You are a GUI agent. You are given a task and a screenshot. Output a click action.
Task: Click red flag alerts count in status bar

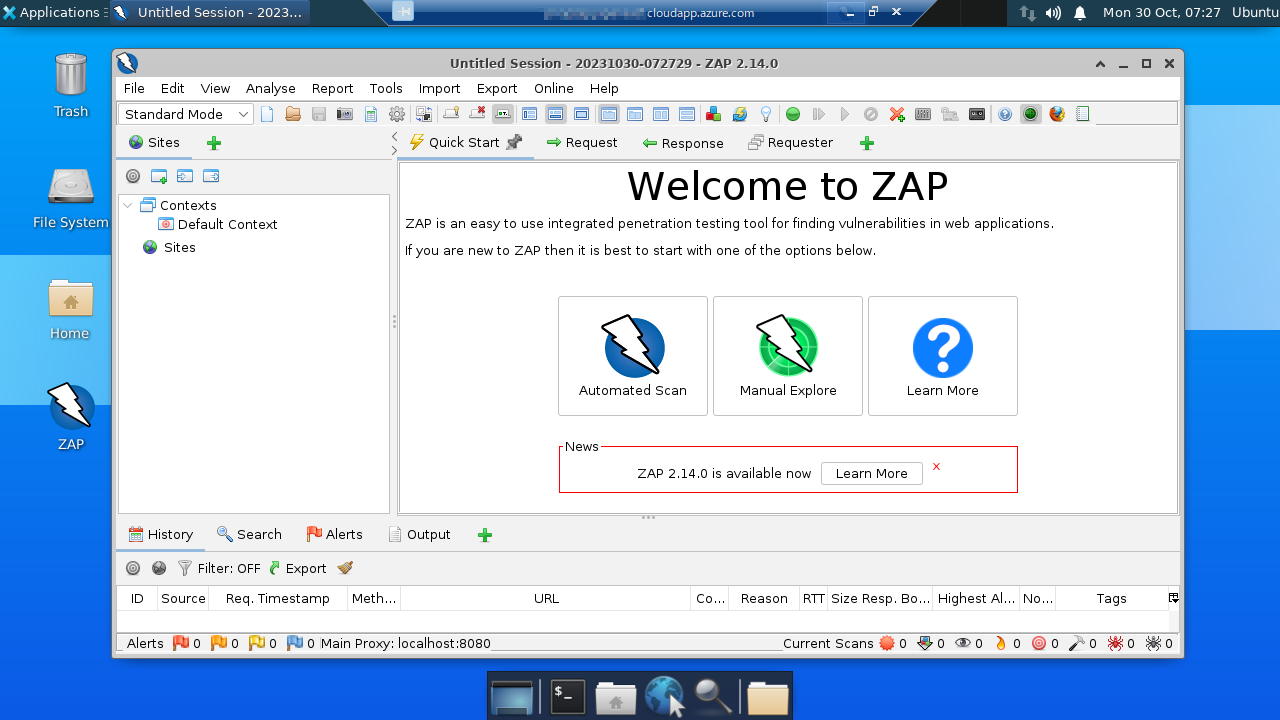(187, 644)
